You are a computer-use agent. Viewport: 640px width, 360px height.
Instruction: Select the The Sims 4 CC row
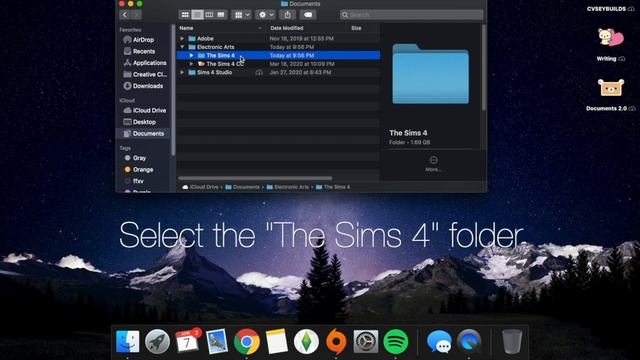click(x=278, y=64)
